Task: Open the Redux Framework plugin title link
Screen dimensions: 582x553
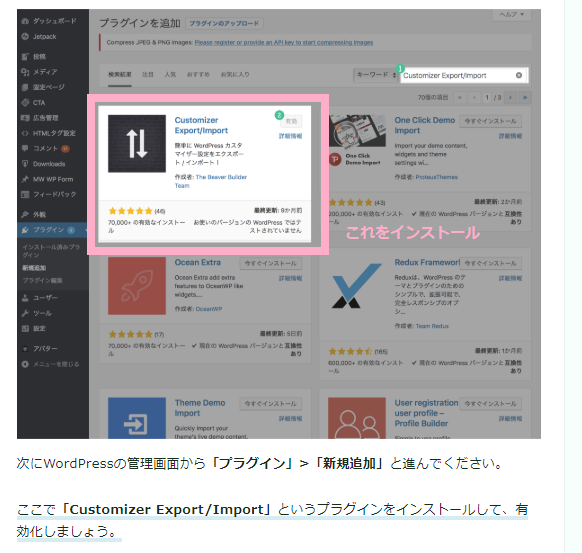Action: point(427,262)
